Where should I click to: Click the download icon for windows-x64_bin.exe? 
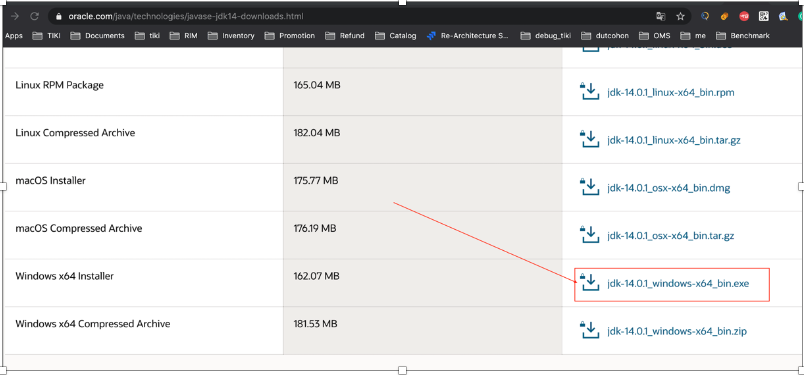pyautogui.click(x=589, y=283)
